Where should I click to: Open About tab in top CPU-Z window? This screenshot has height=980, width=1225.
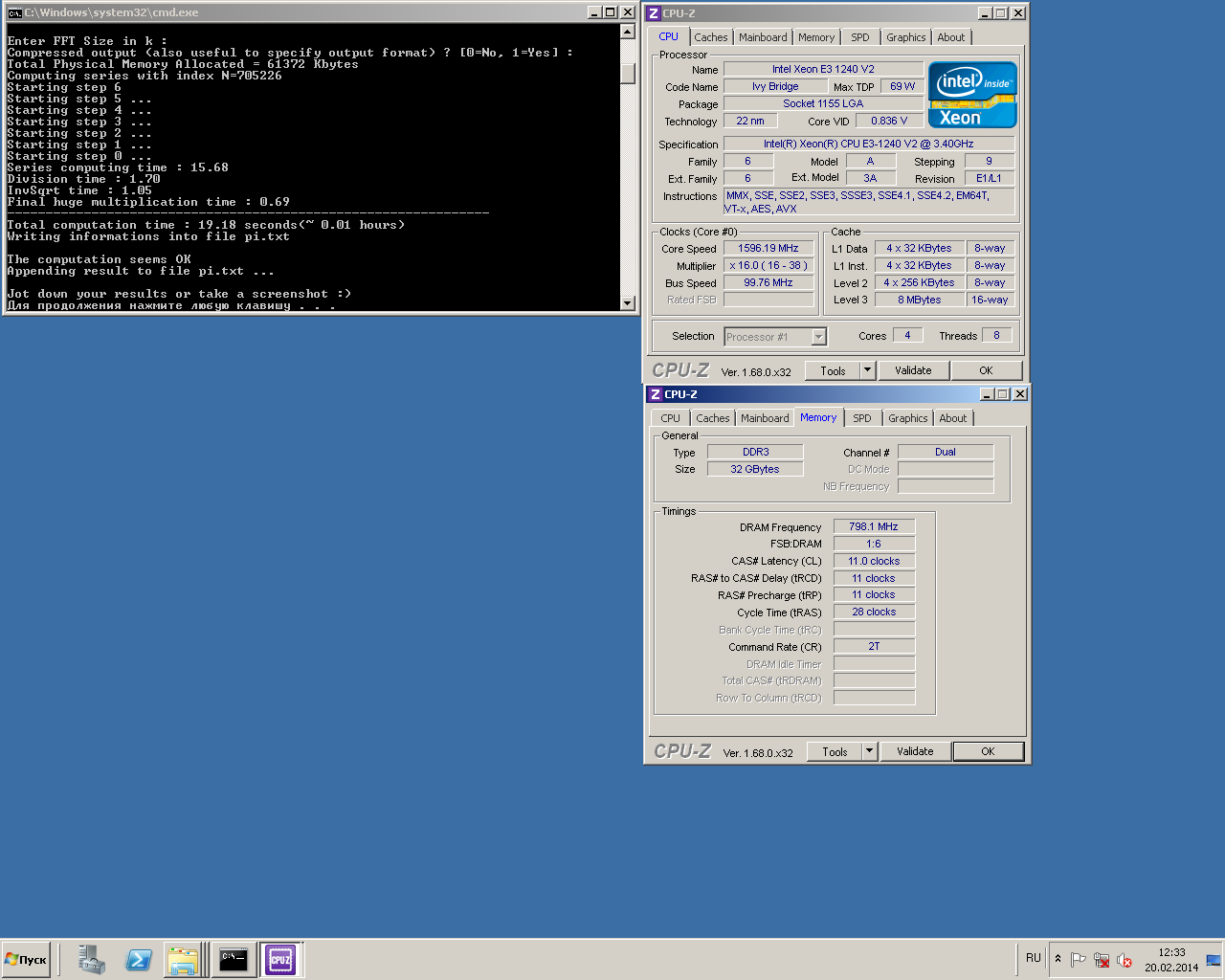coord(951,37)
